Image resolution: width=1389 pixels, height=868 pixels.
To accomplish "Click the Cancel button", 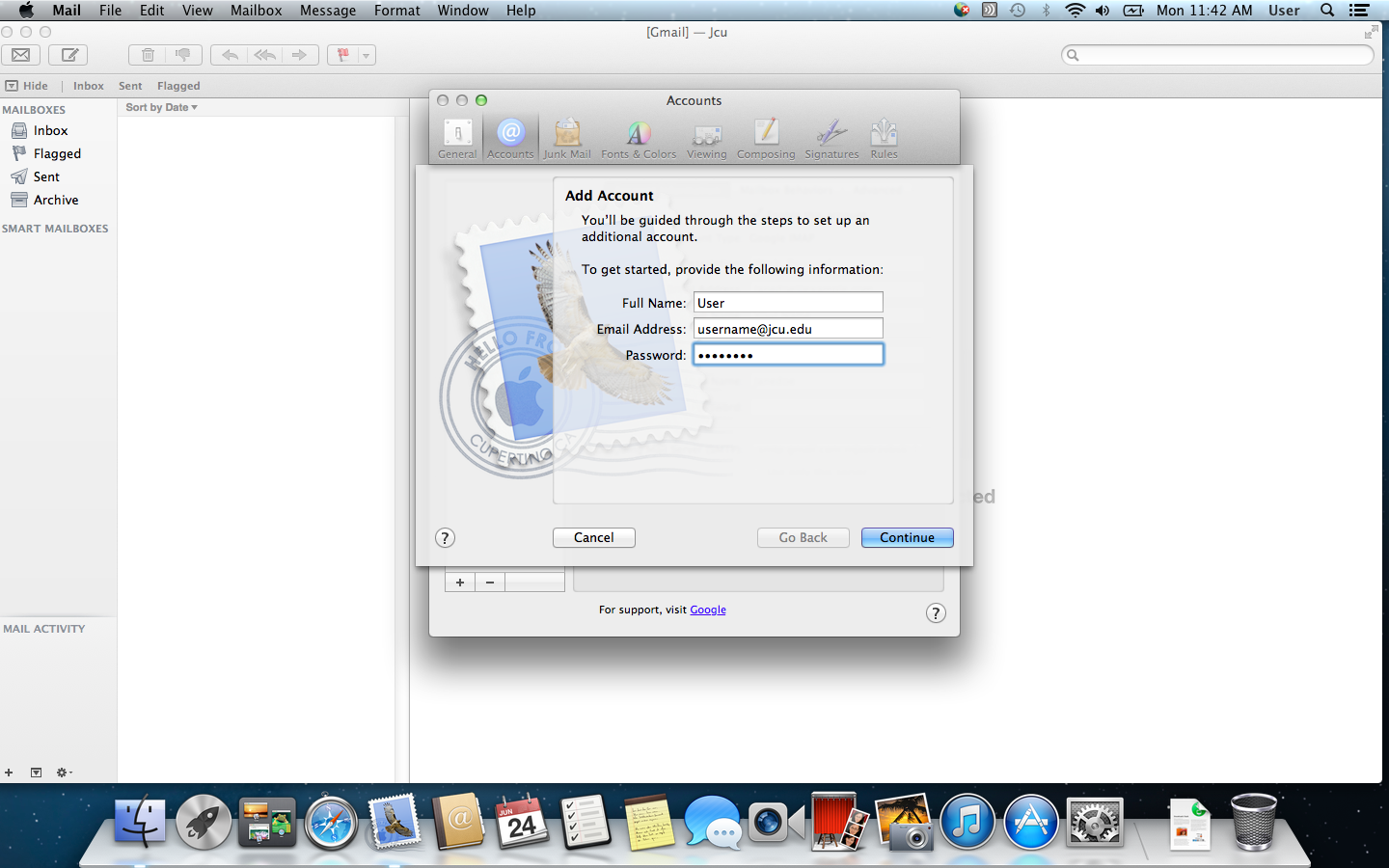I will coord(594,538).
